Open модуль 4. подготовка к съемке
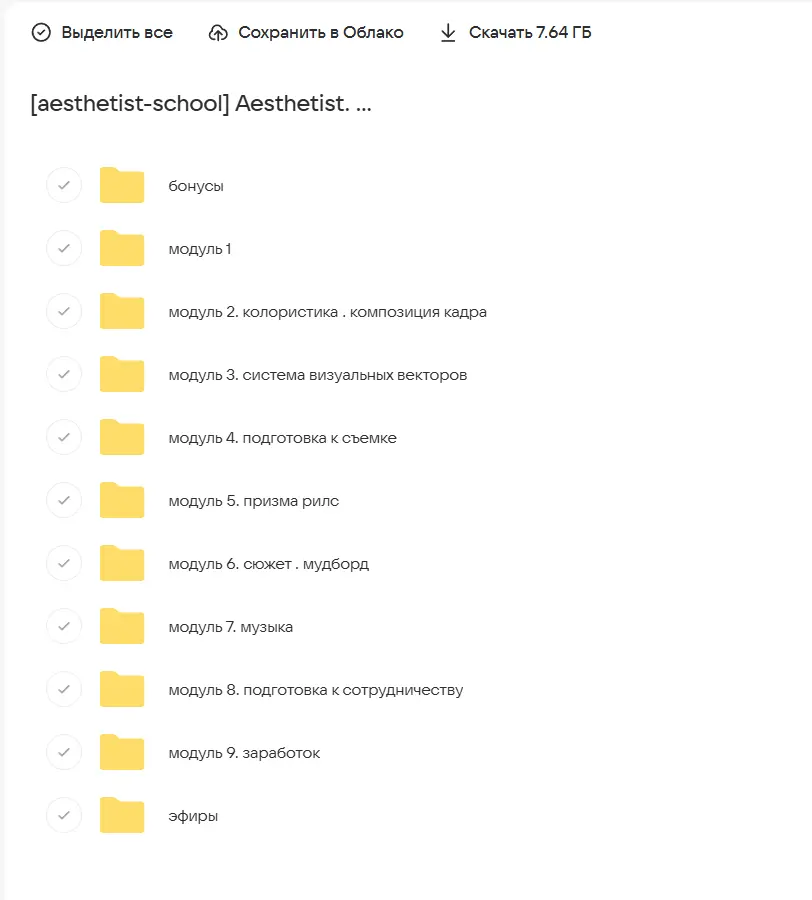Screen dimensions: 812x900 point(282,438)
